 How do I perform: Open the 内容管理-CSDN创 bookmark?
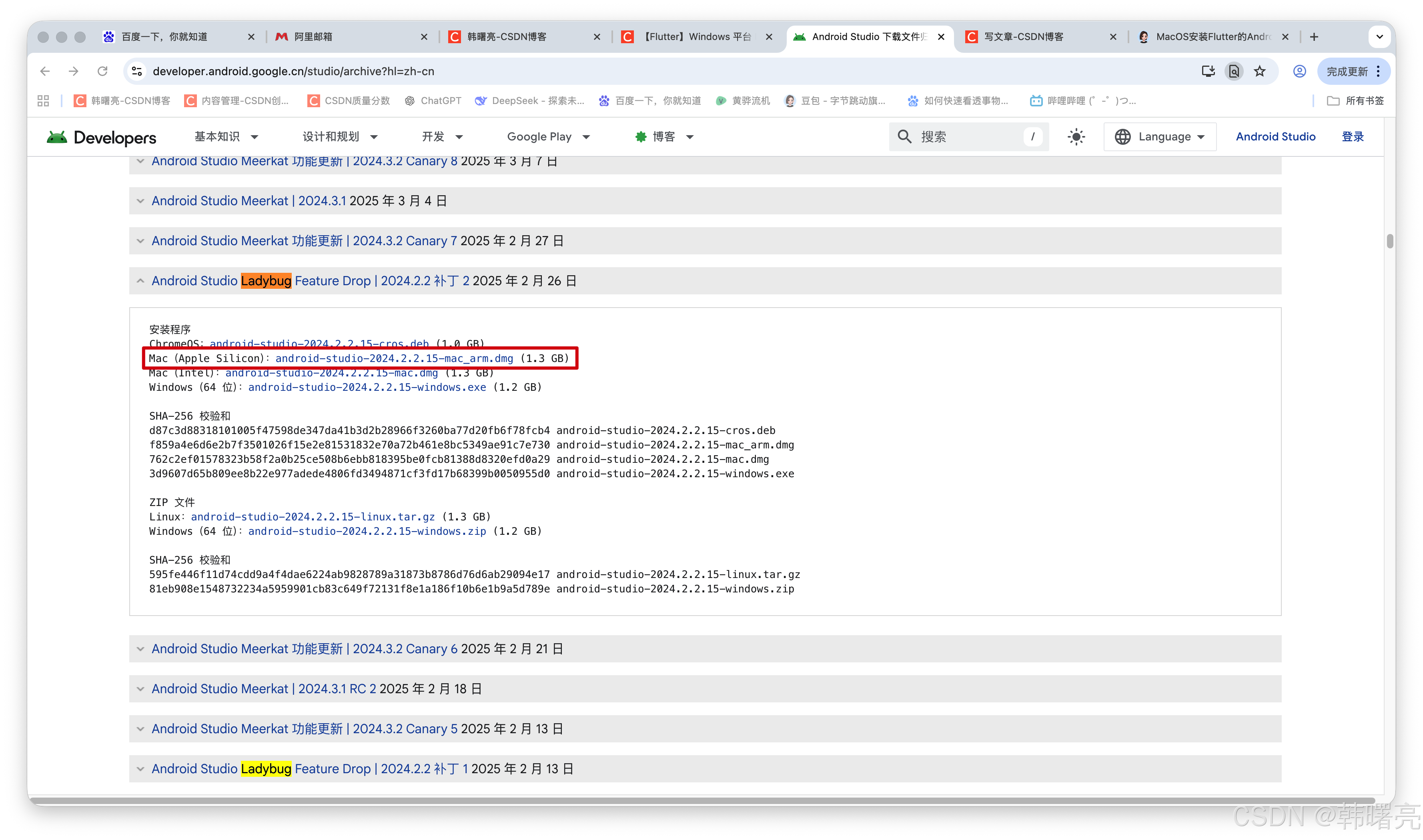click(x=236, y=101)
